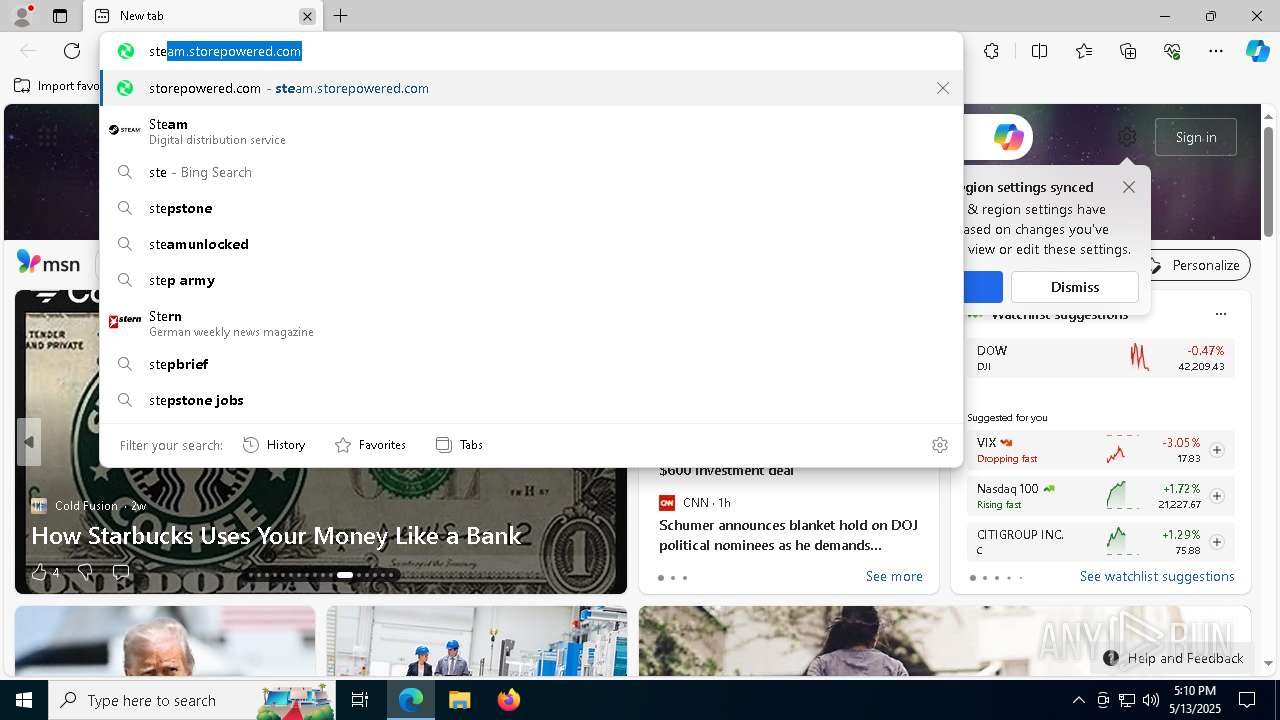Open See watchlist suggestions link

click(x=1157, y=576)
